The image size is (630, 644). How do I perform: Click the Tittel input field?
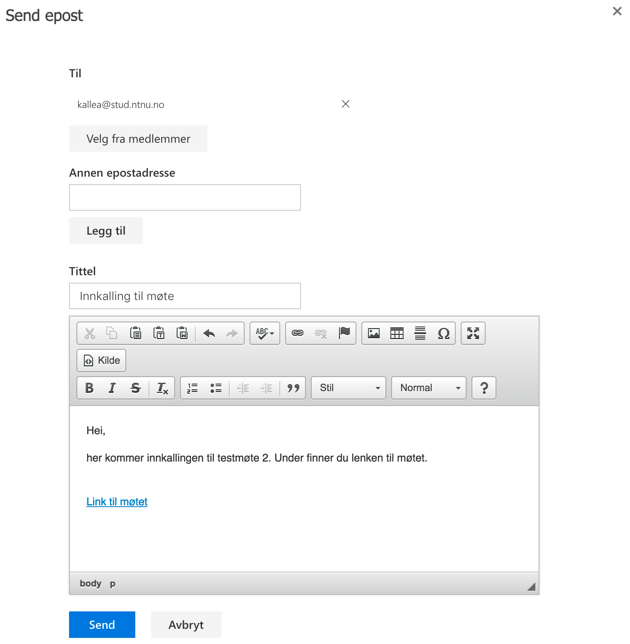point(185,296)
